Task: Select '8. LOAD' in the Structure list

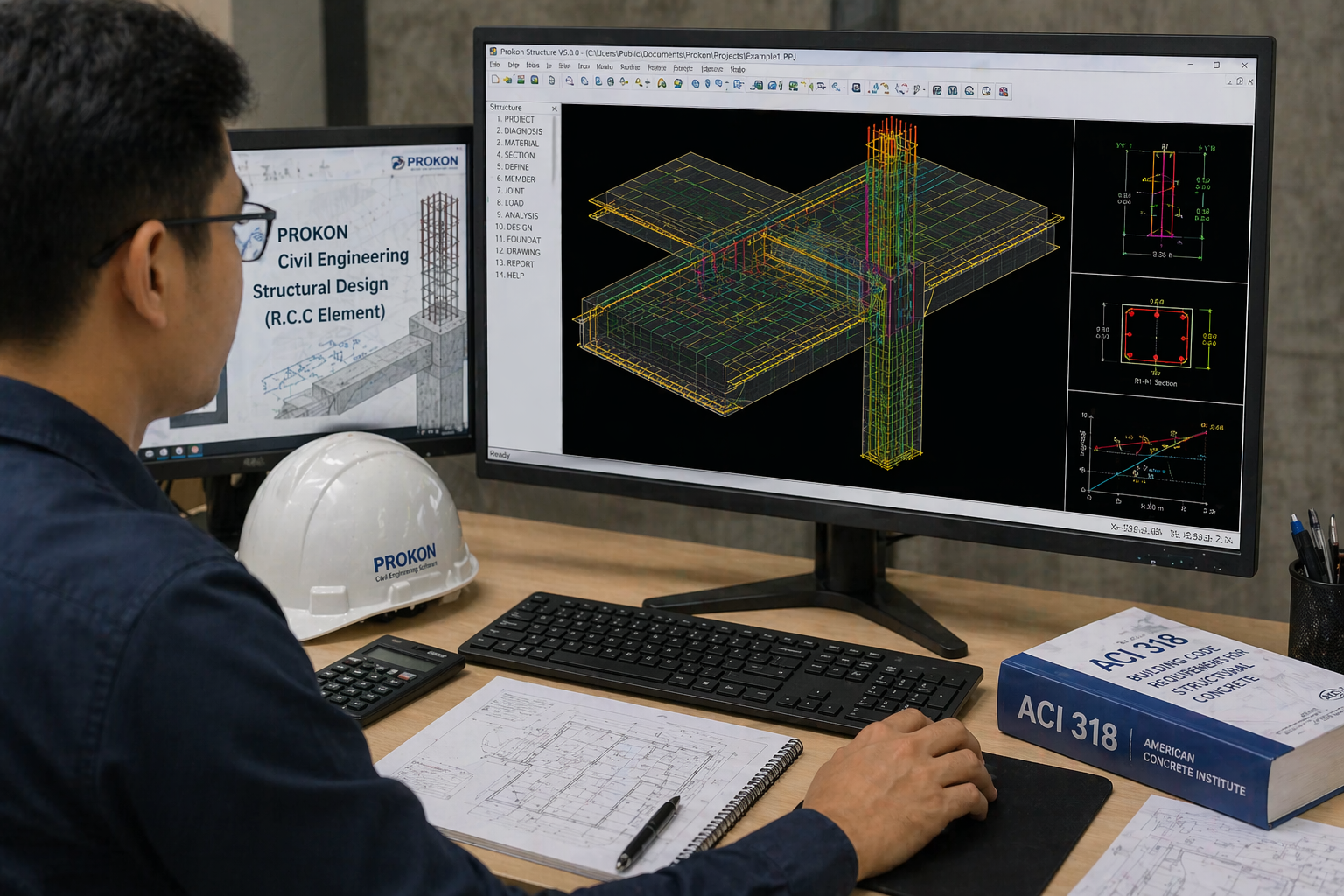Action: point(510,203)
